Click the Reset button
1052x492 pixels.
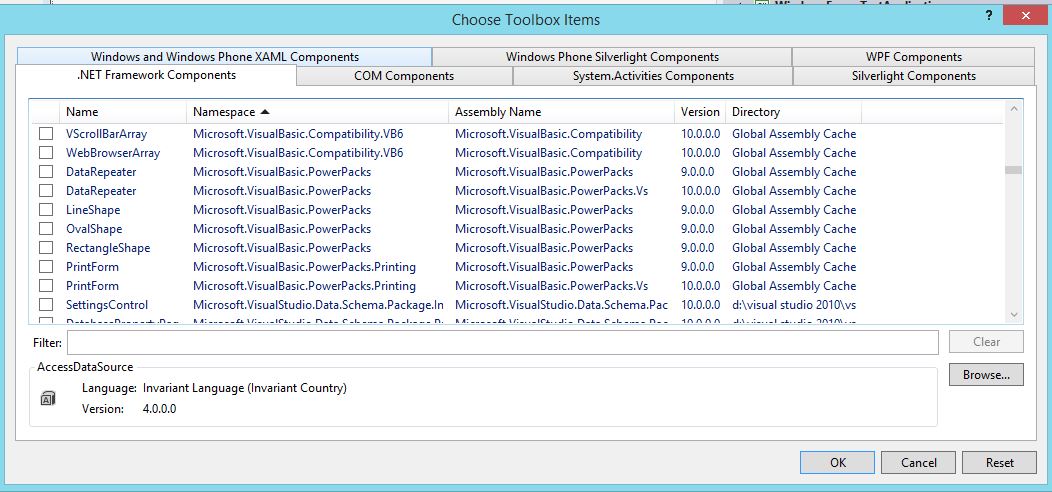tap(999, 462)
